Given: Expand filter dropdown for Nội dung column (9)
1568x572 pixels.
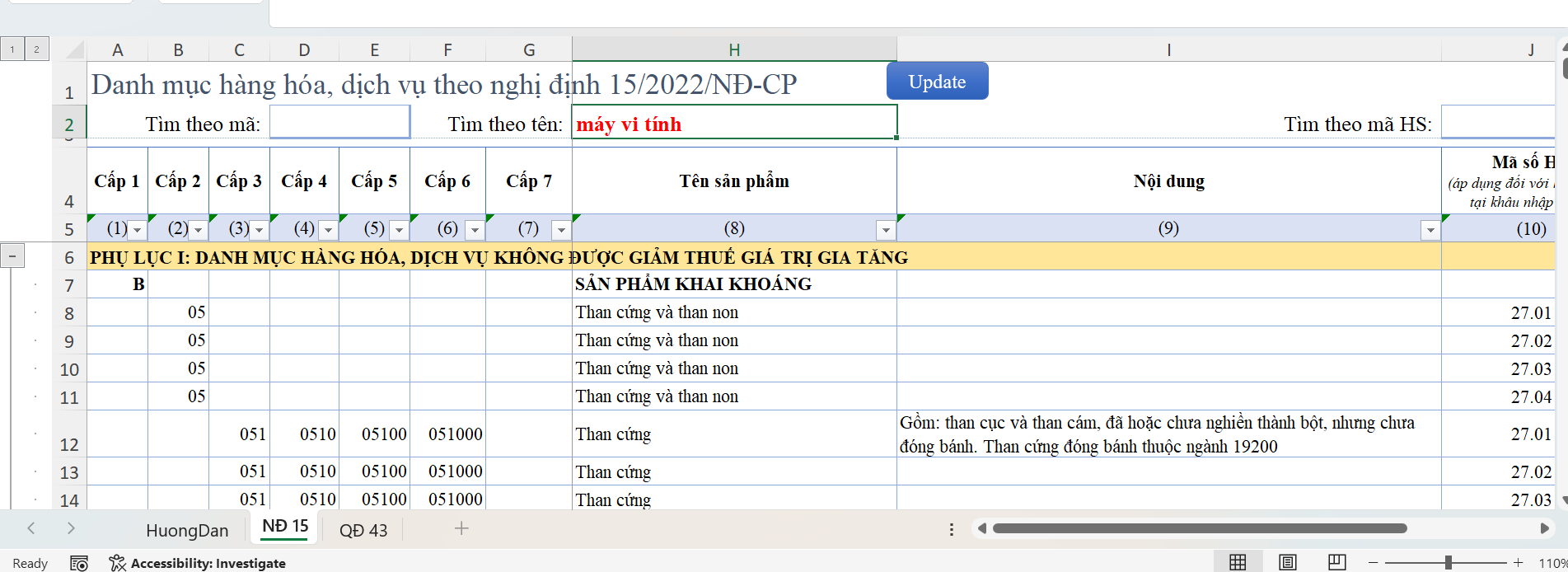Looking at the screenshot, I should [1430, 230].
